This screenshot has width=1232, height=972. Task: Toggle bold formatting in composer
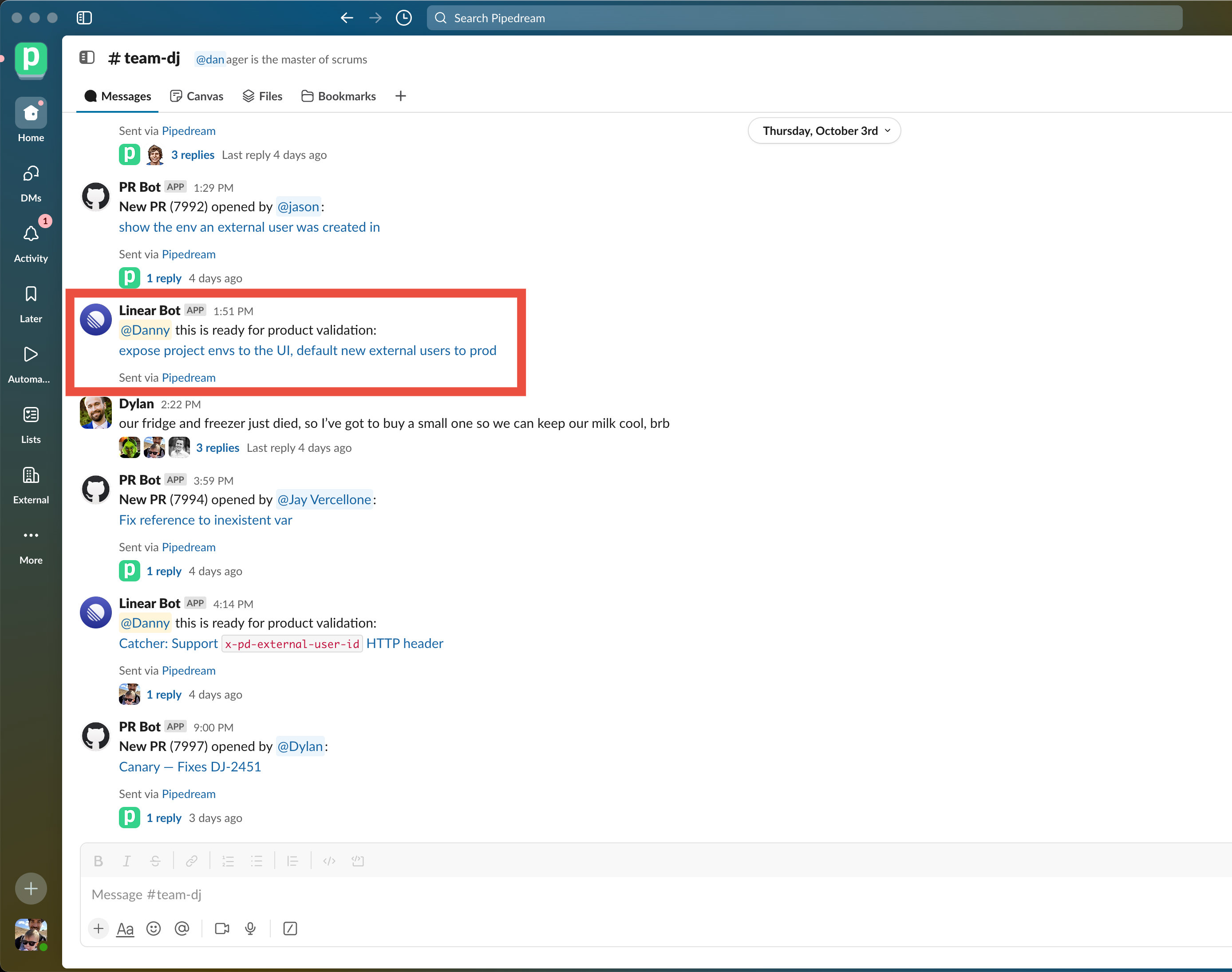coord(99,861)
